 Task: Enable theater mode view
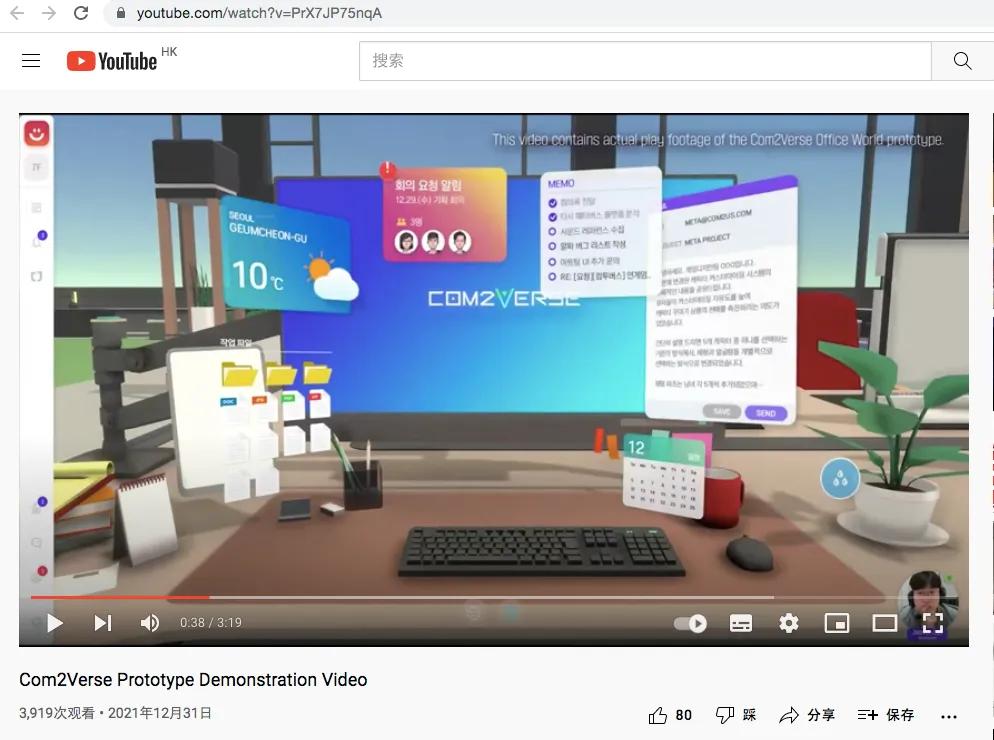pos(884,623)
